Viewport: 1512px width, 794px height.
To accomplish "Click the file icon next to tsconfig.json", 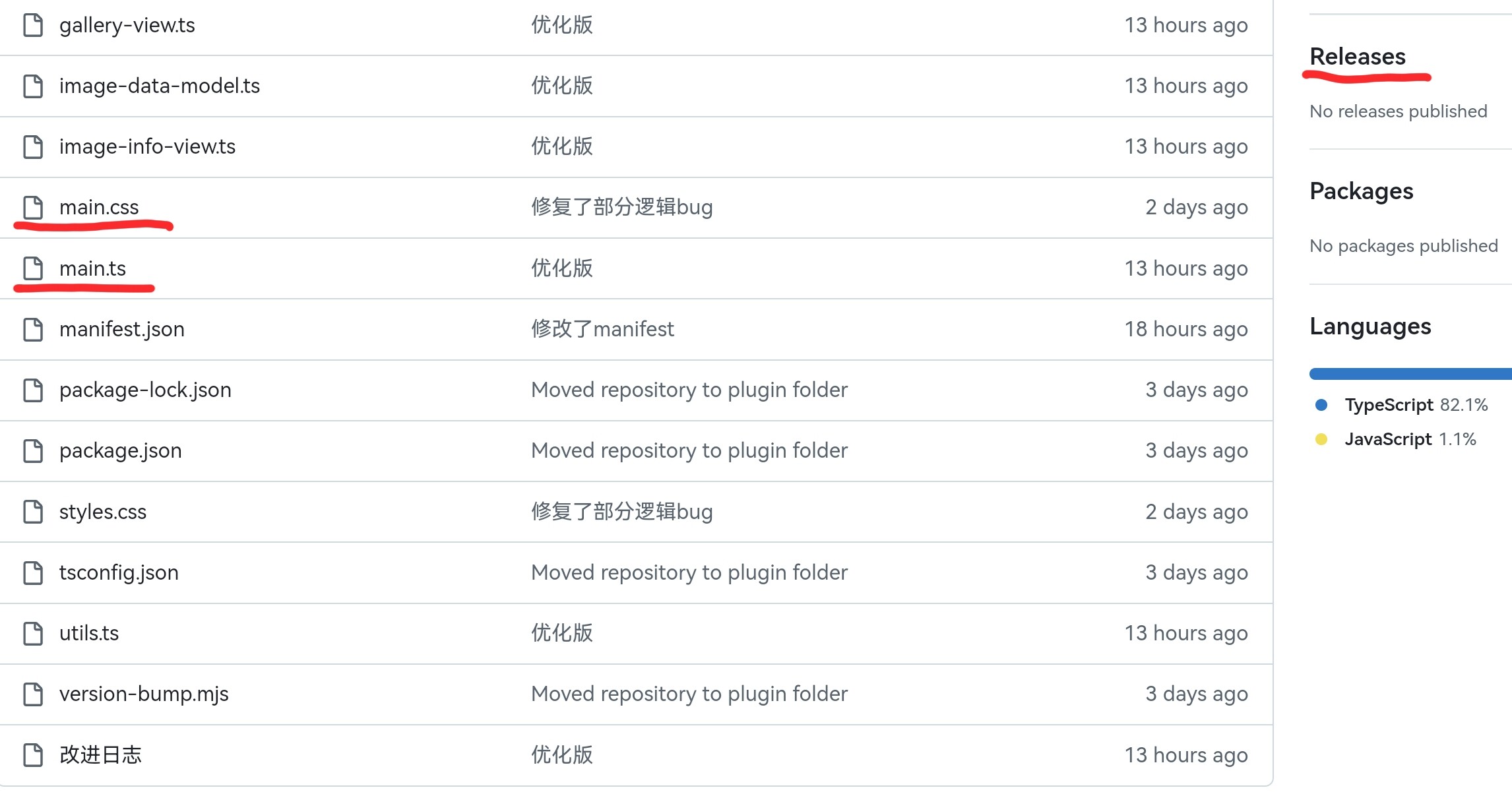I will [33, 572].
